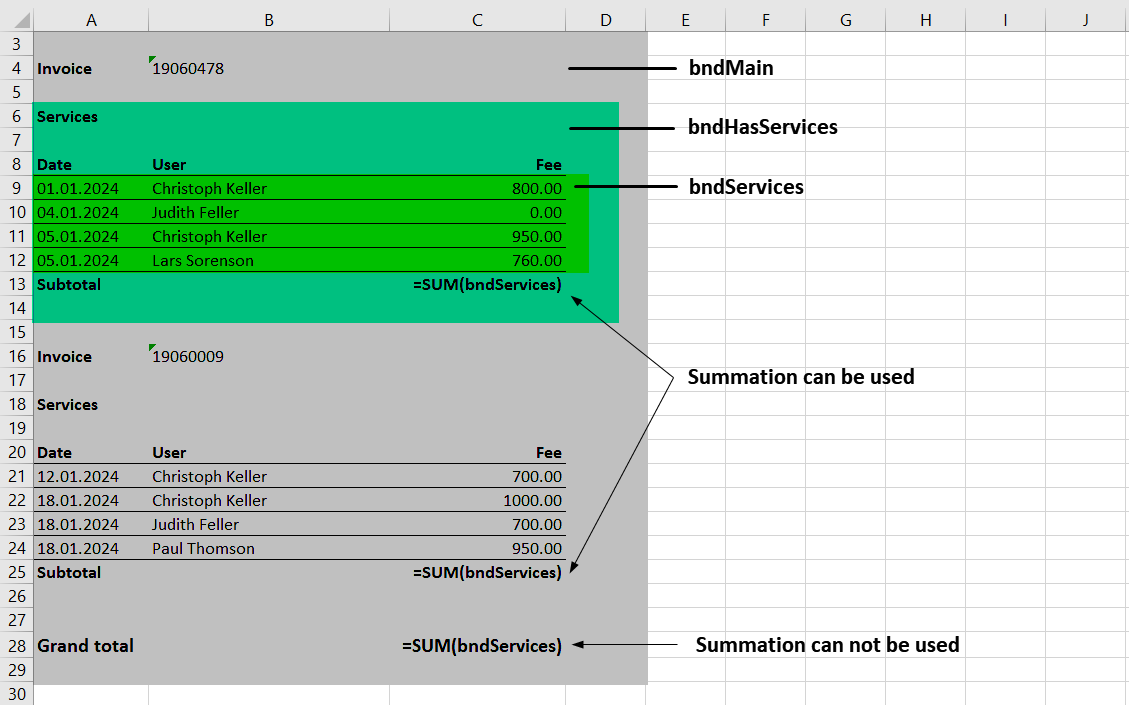Click the 'Summation can be used' text

[x=800, y=377]
